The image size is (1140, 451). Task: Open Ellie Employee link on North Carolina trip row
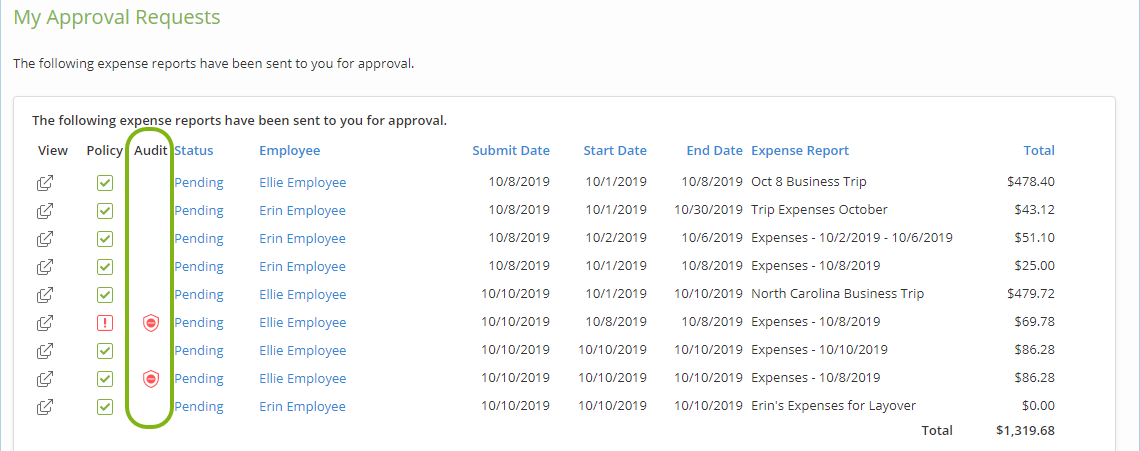click(x=302, y=295)
